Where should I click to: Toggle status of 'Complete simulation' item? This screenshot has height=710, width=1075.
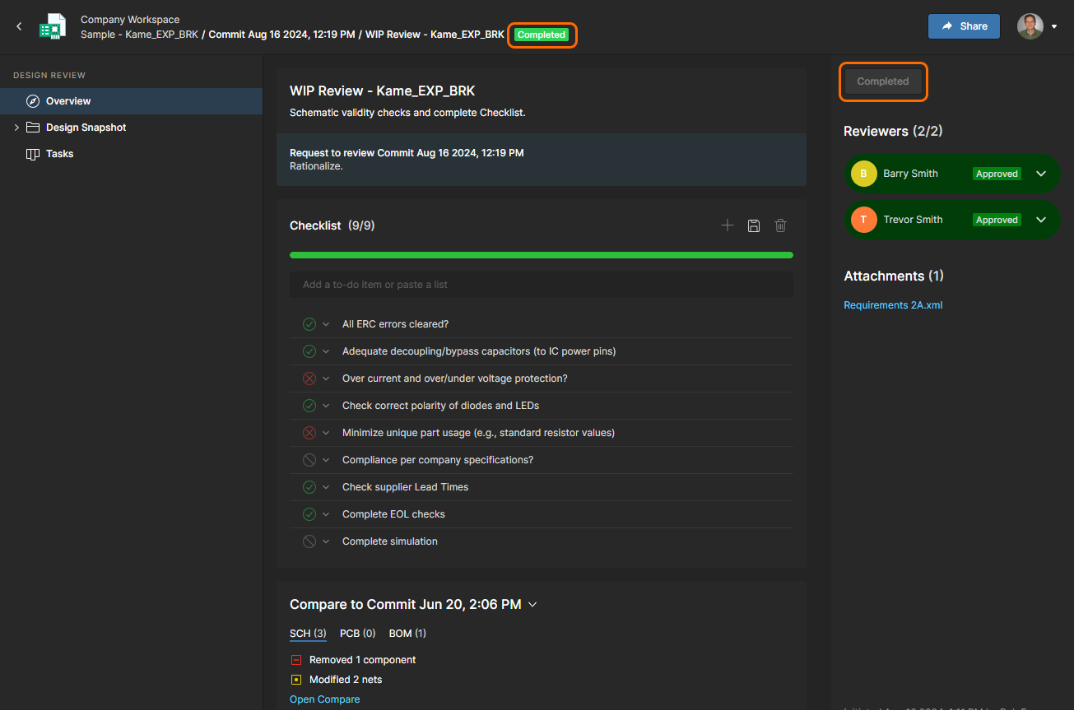pyautogui.click(x=309, y=542)
